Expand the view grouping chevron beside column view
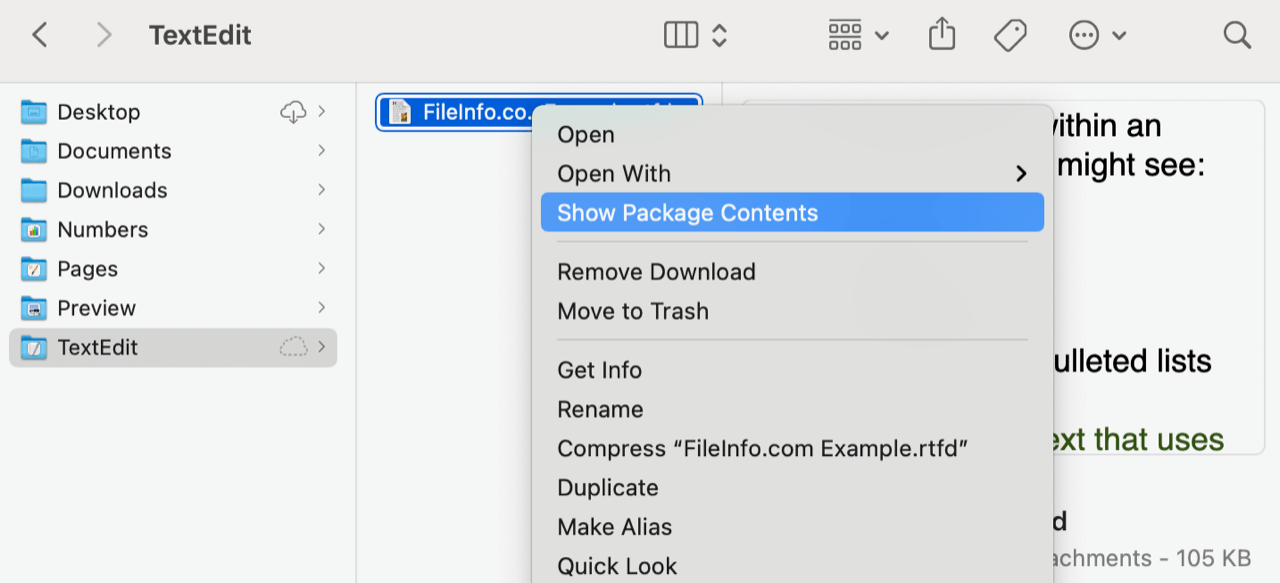Screen dimensions: 1280x583 (717, 34)
